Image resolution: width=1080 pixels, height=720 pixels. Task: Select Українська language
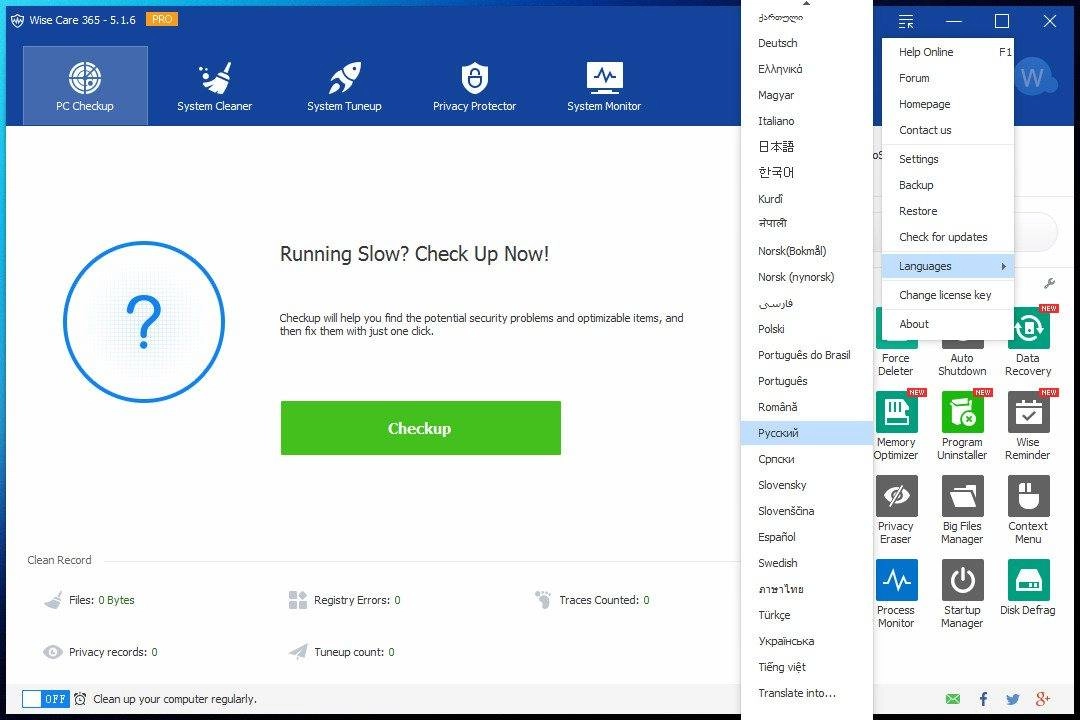pyautogui.click(x=807, y=641)
